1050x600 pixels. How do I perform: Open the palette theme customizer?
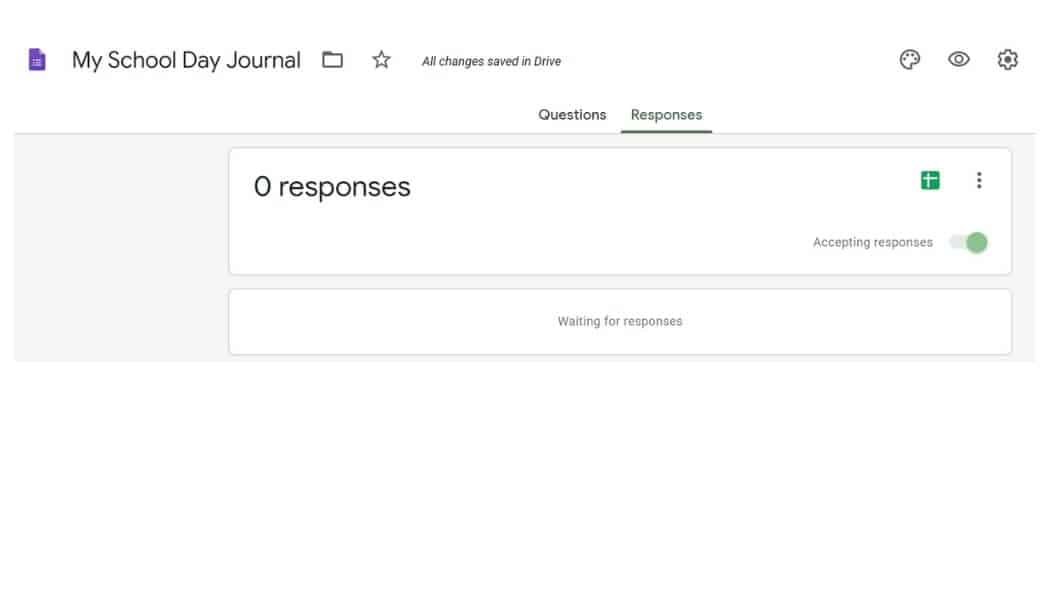click(909, 60)
